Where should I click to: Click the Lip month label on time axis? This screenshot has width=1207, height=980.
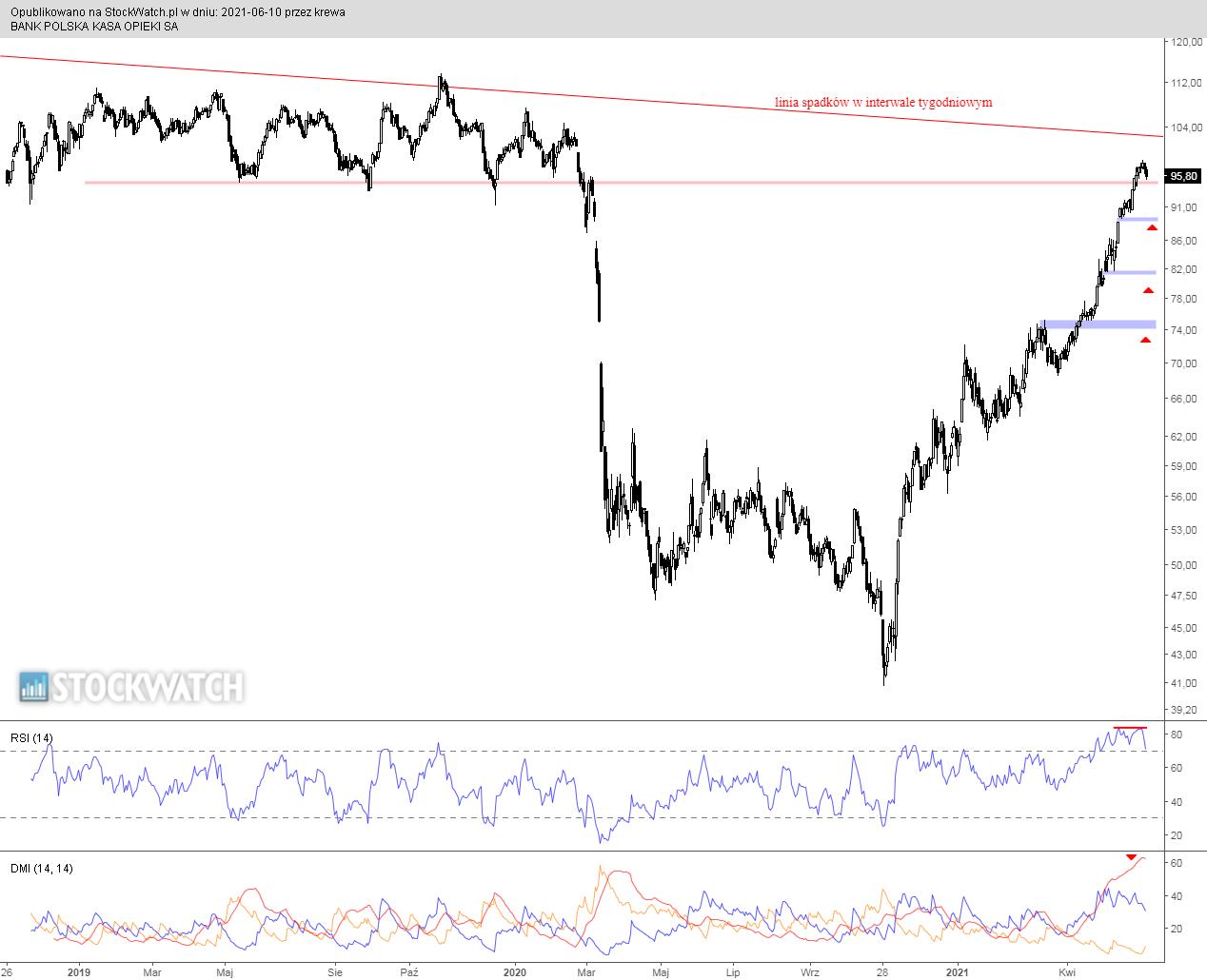click(733, 972)
